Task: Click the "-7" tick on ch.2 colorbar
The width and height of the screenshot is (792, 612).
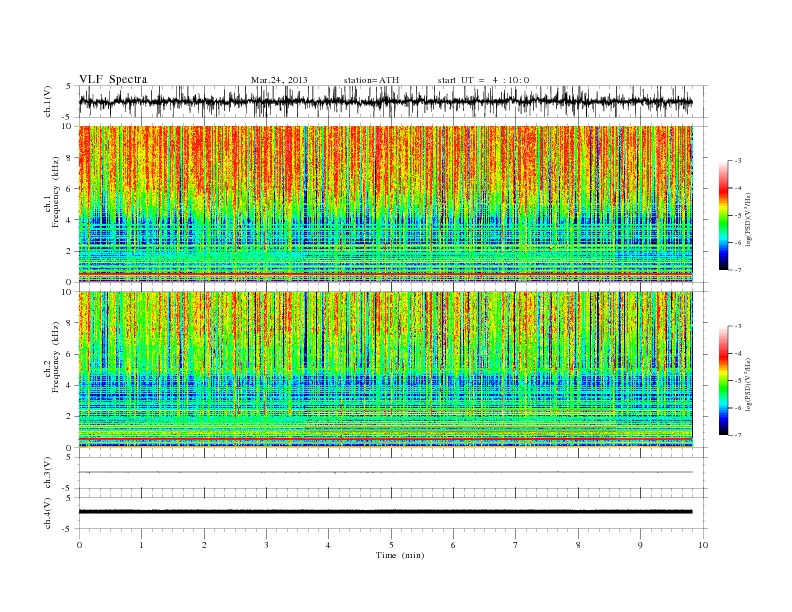Action: point(738,435)
